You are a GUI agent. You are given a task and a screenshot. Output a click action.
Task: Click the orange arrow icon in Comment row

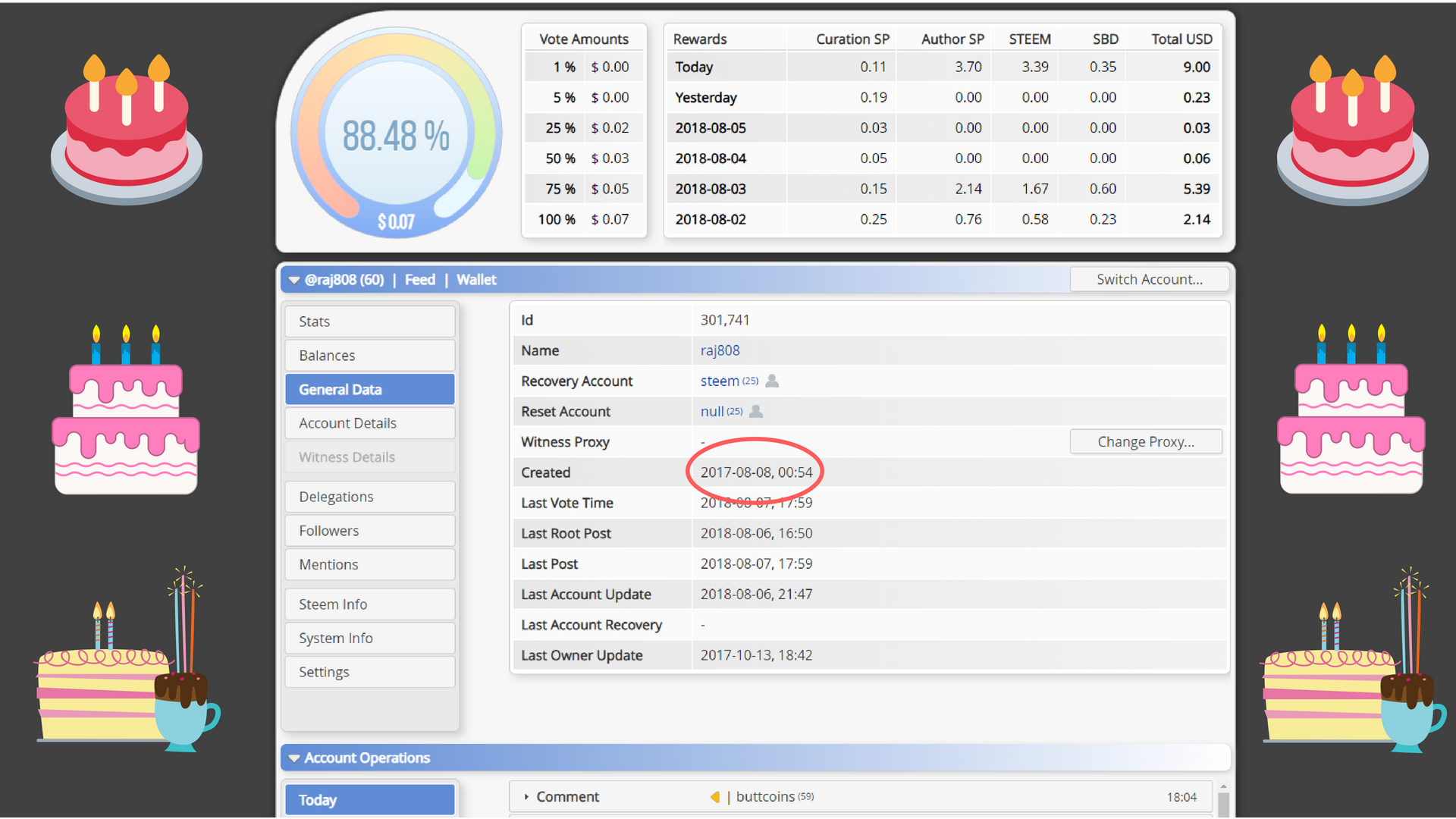click(x=714, y=797)
